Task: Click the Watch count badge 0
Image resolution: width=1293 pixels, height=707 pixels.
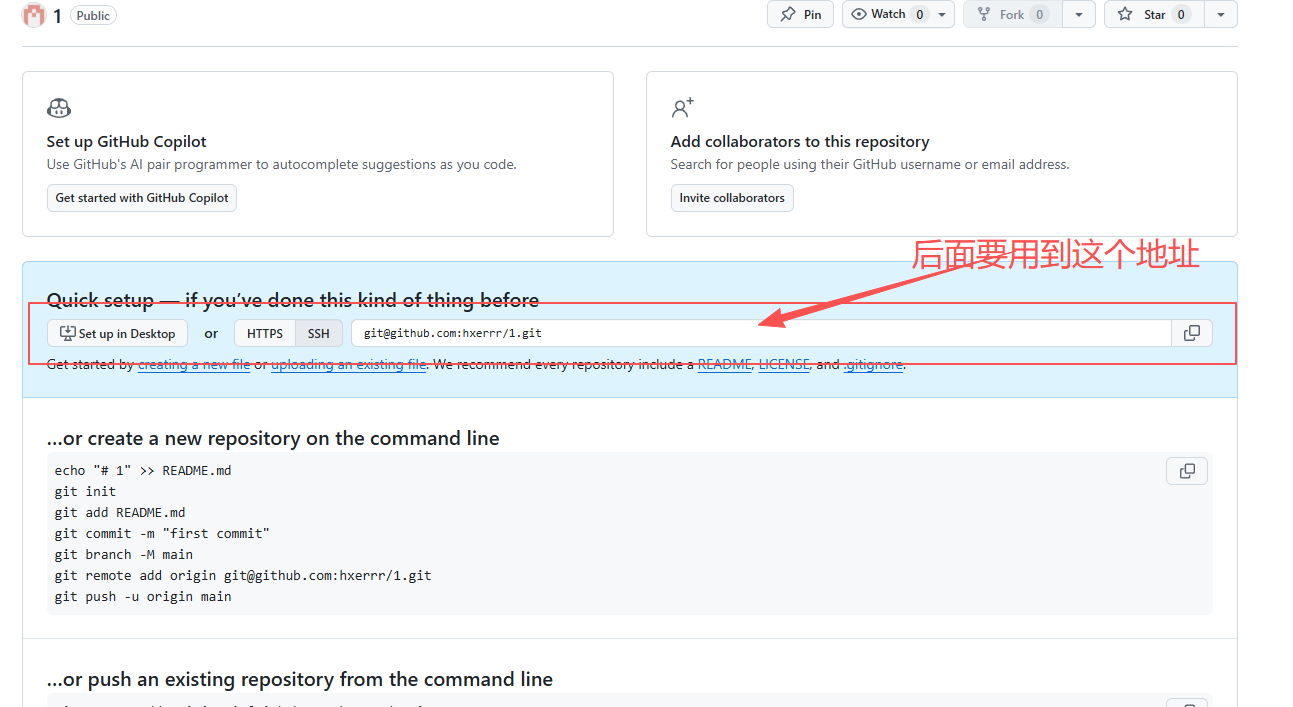Action: coord(919,14)
